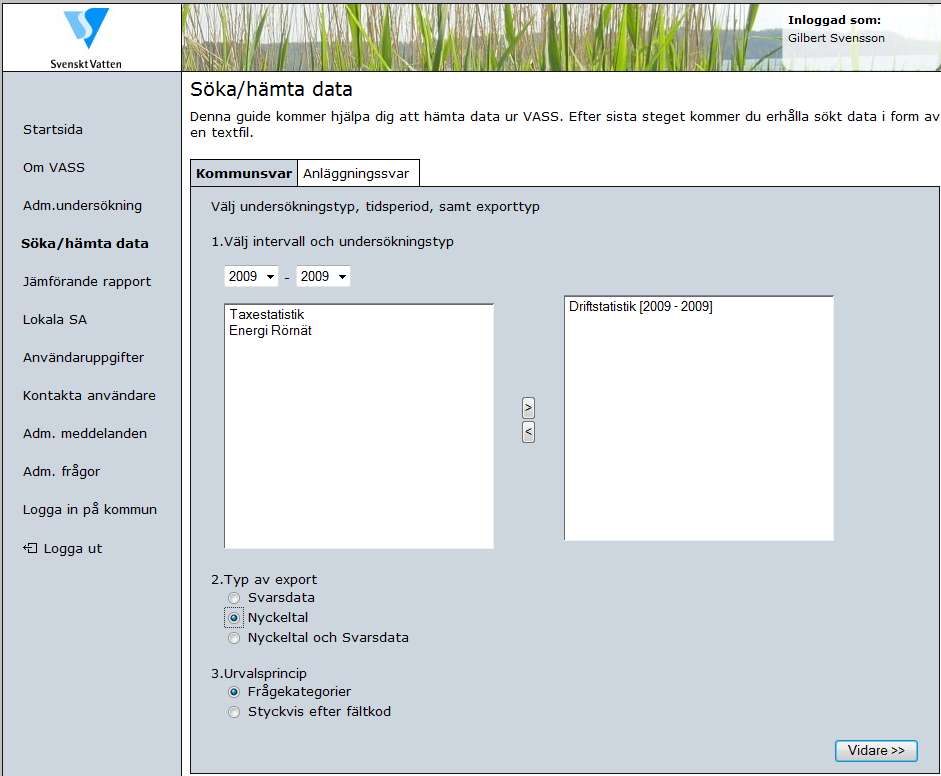941x776 pixels.
Task: Open the end year 2009 dropdown
Action: coord(323,276)
